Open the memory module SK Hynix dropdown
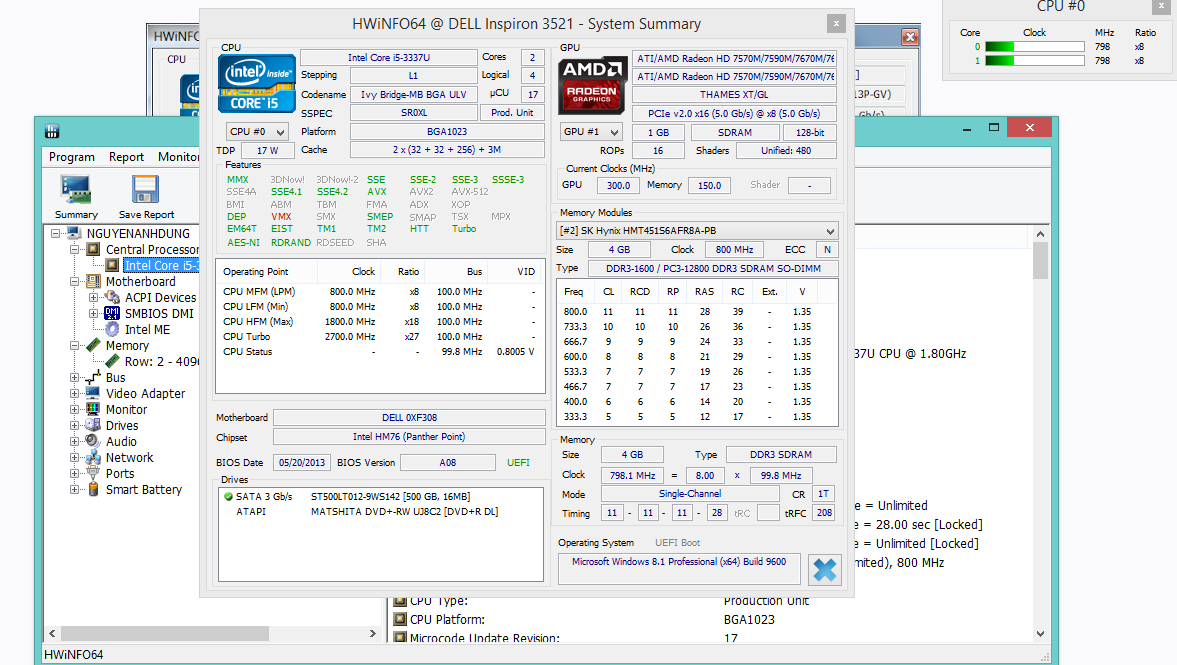Image resolution: width=1177 pixels, height=665 pixels. (x=697, y=230)
